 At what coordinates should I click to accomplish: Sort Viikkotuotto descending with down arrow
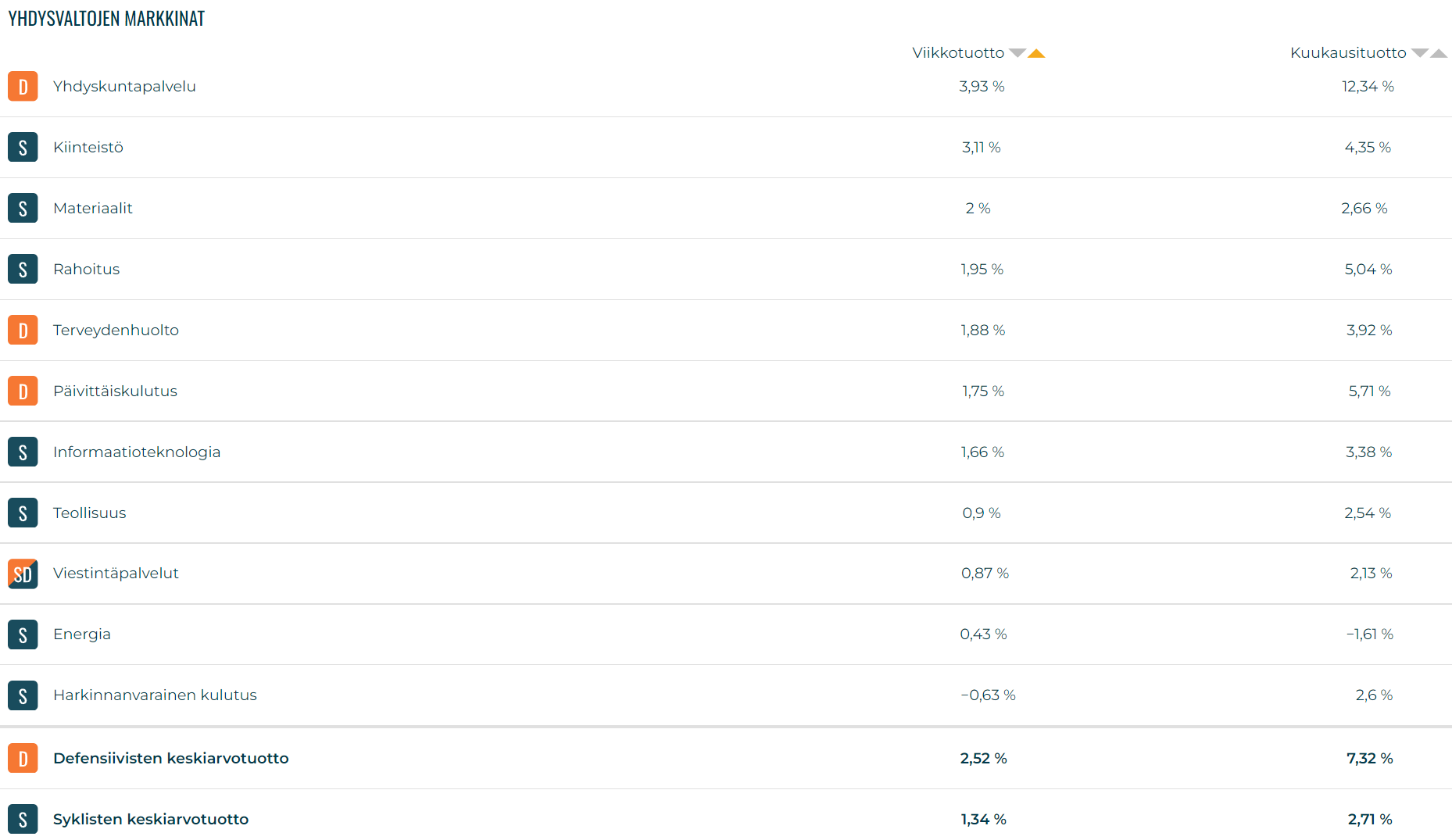pos(1017,53)
